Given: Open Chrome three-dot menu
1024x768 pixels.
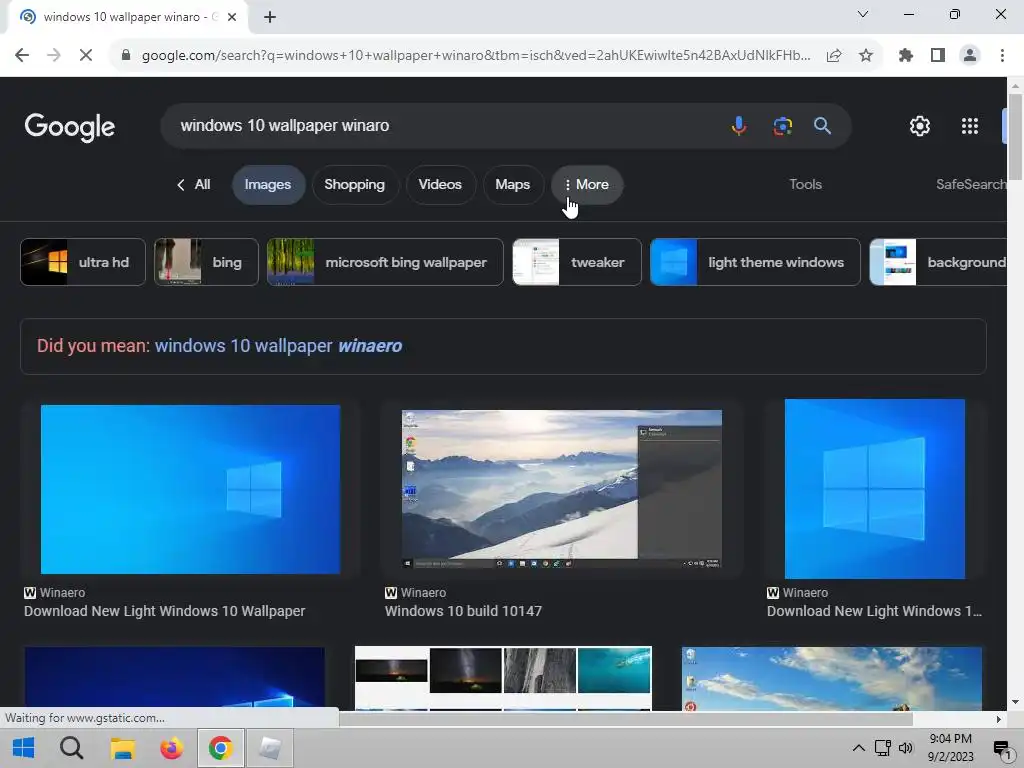Looking at the screenshot, I should (x=1002, y=56).
